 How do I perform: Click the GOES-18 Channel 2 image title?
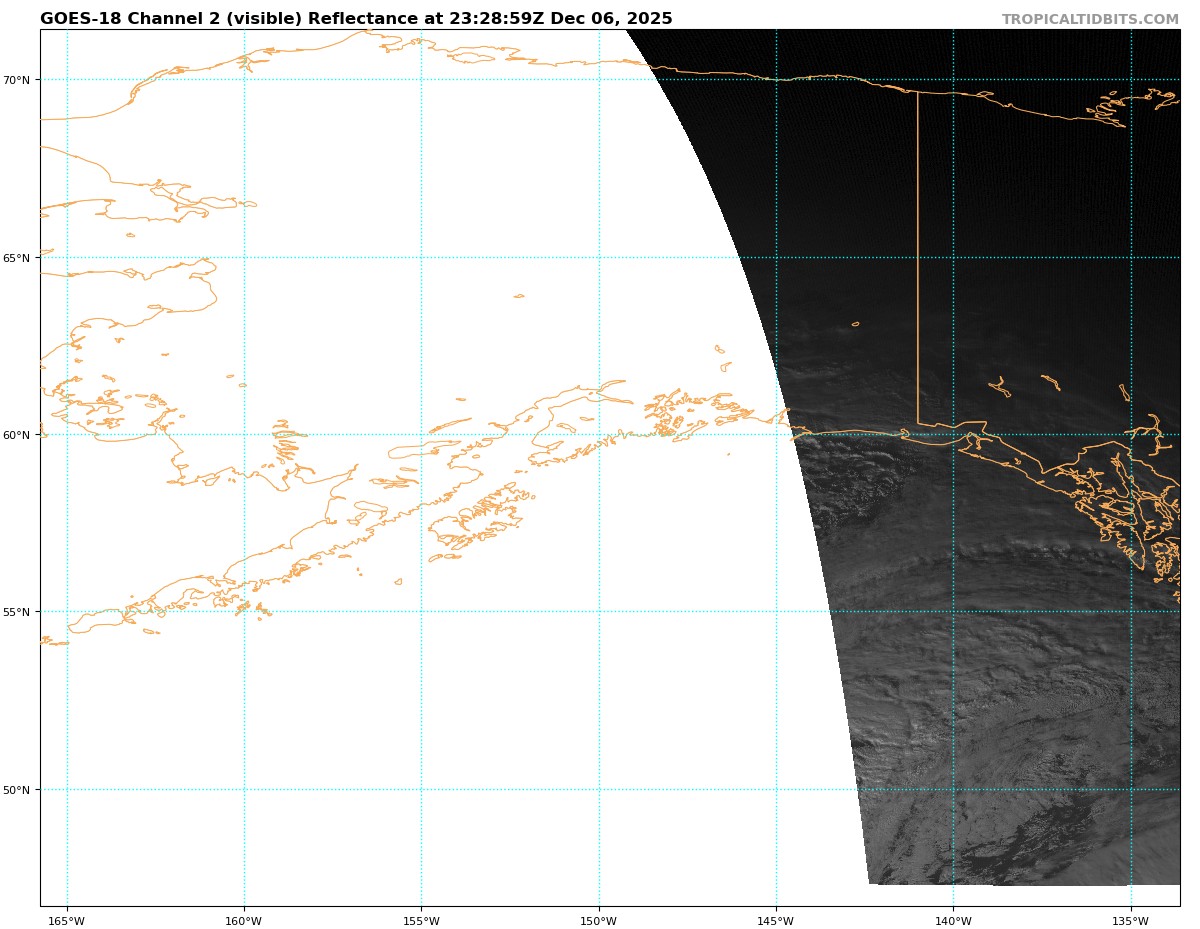click(x=356, y=19)
